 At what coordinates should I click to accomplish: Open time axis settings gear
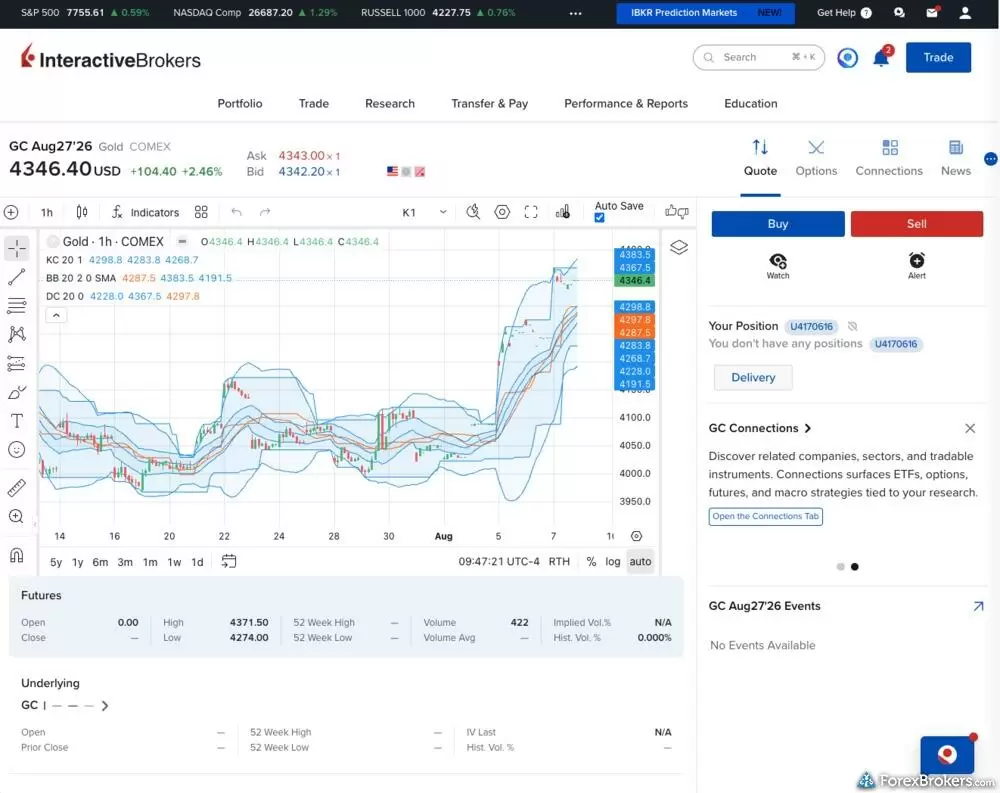pyautogui.click(x=636, y=536)
